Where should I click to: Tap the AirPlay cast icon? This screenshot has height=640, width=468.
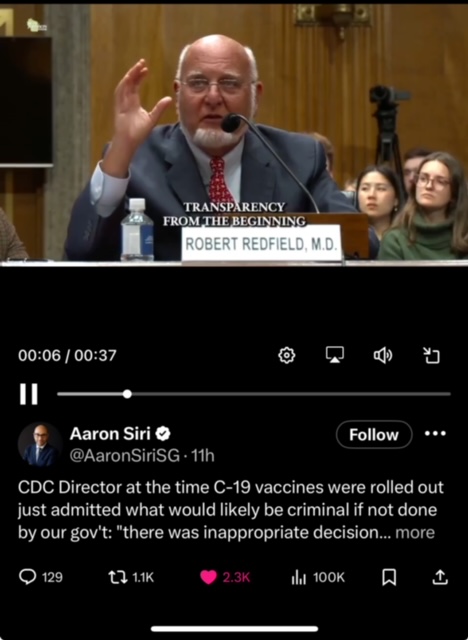coord(335,355)
